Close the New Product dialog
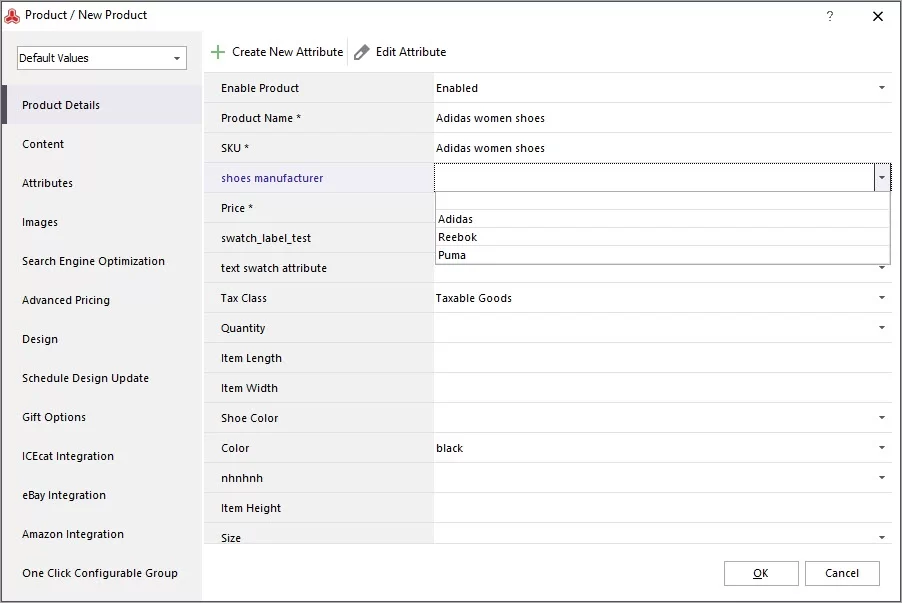This screenshot has height=603, width=902. click(877, 16)
